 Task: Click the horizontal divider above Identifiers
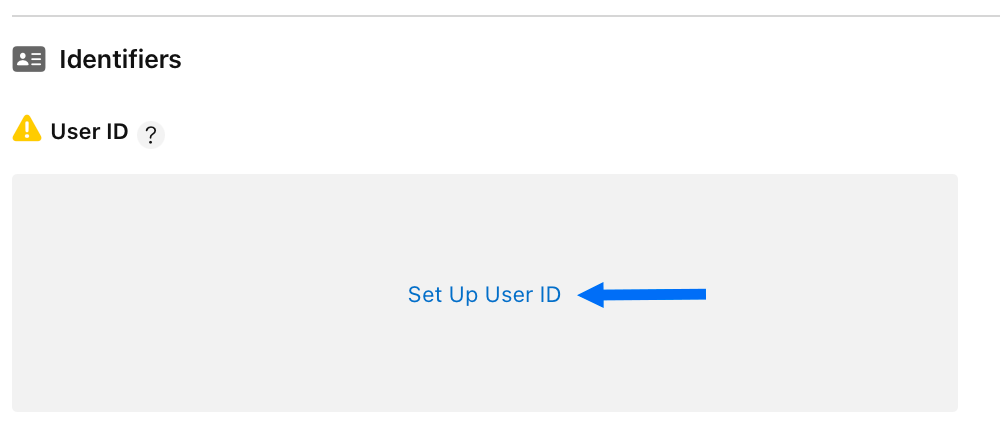(506, 15)
